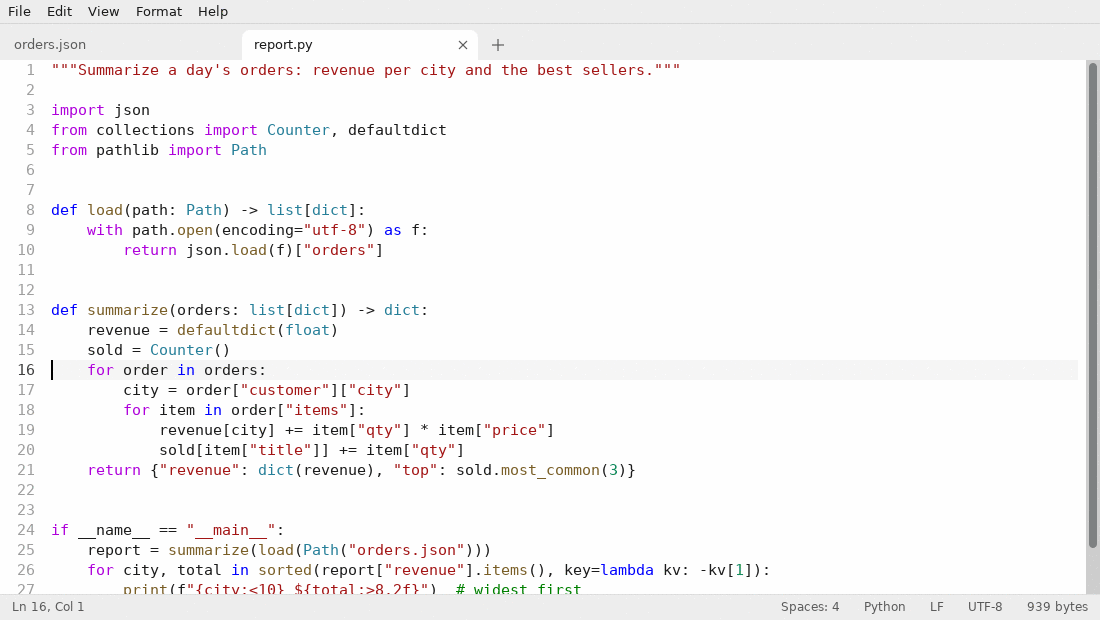Click line number 13 in the gutter

(x=26, y=310)
